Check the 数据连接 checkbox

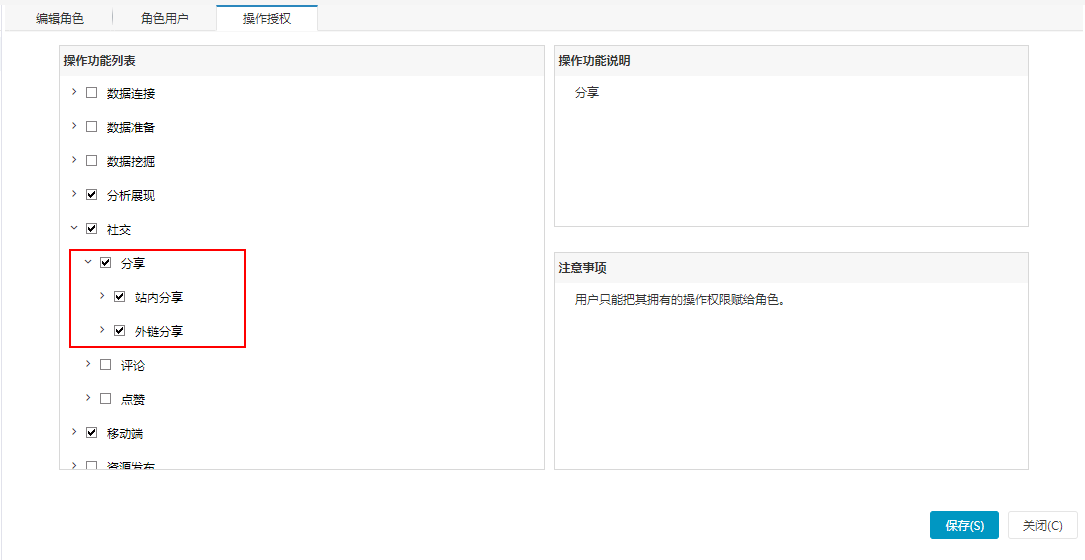[x=91, y=93]
